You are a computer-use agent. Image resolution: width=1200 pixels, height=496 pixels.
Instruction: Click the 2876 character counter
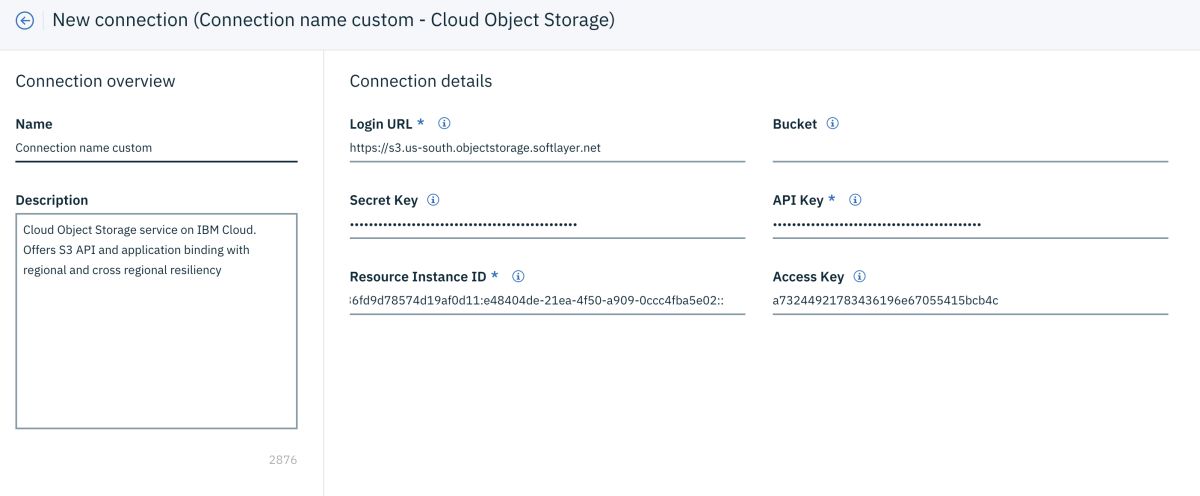pyautogui.click(x=283, y=460)
